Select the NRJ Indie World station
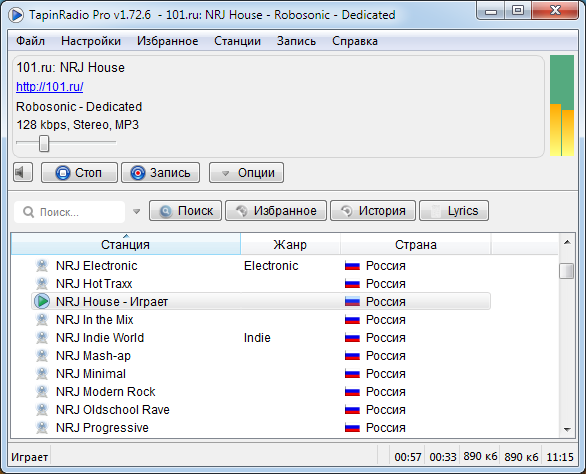This screenshot has height=474, width=586. 261,338
